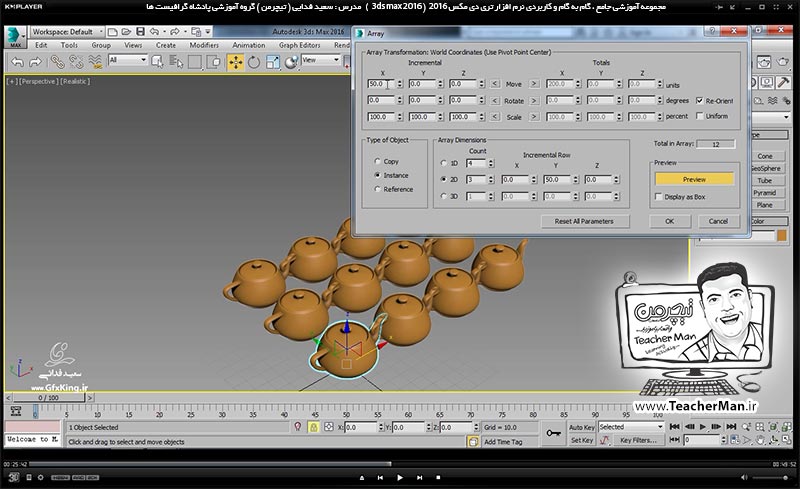Viewport: 800px width, 489px height.
Task: Open the Workspace: Default dropdown
Action: point(66,32)
